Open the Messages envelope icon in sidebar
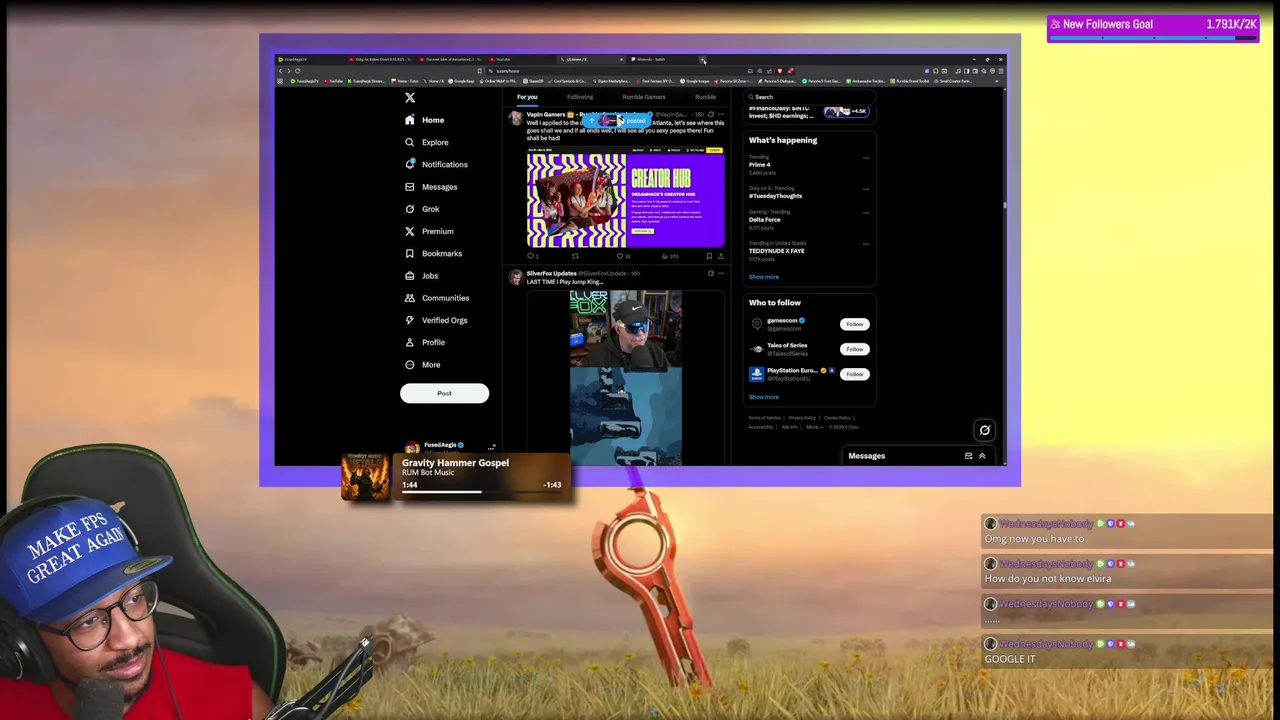 click(x=410, y=187)
